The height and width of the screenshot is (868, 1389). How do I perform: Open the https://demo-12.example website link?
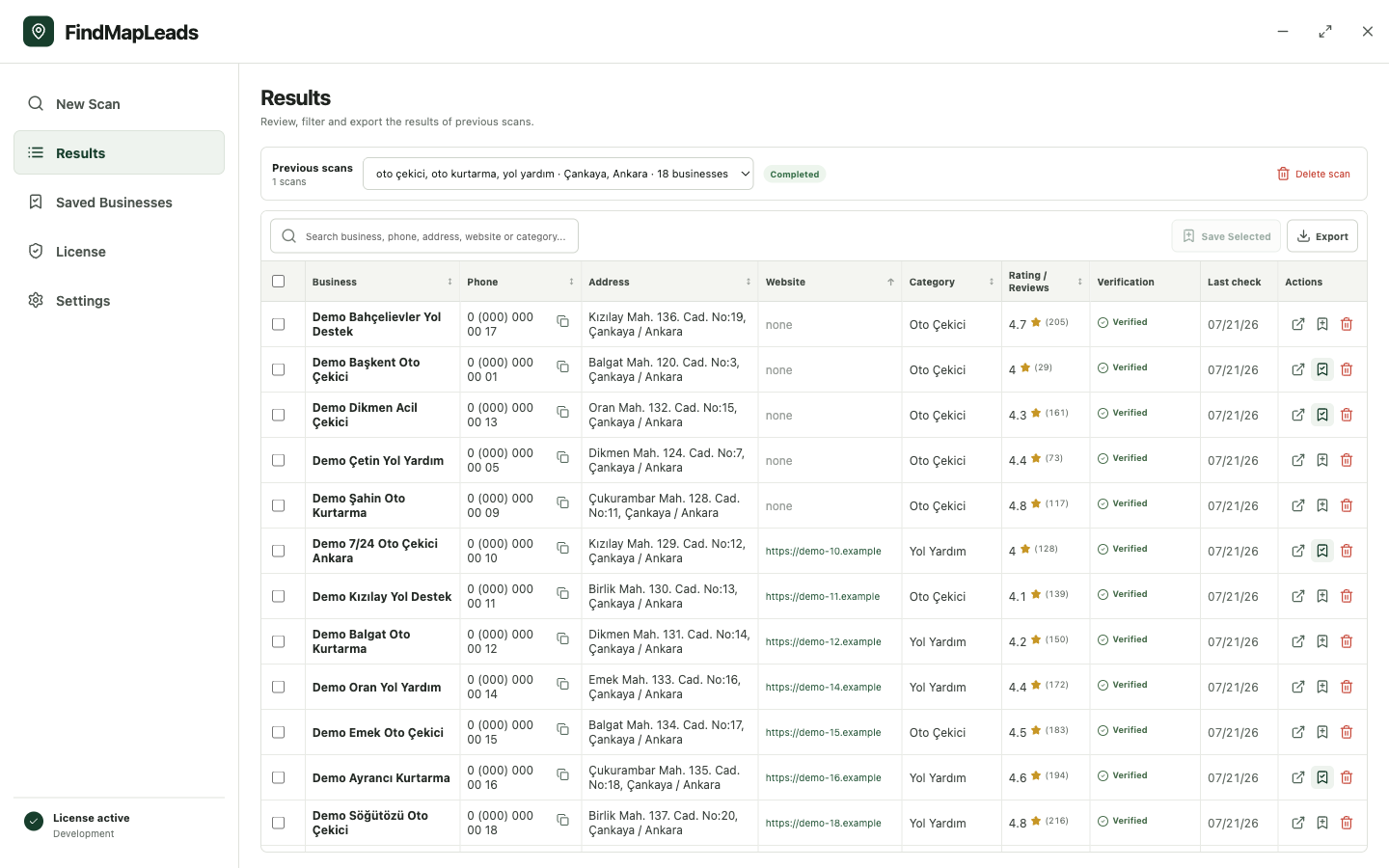coord(823,641)
